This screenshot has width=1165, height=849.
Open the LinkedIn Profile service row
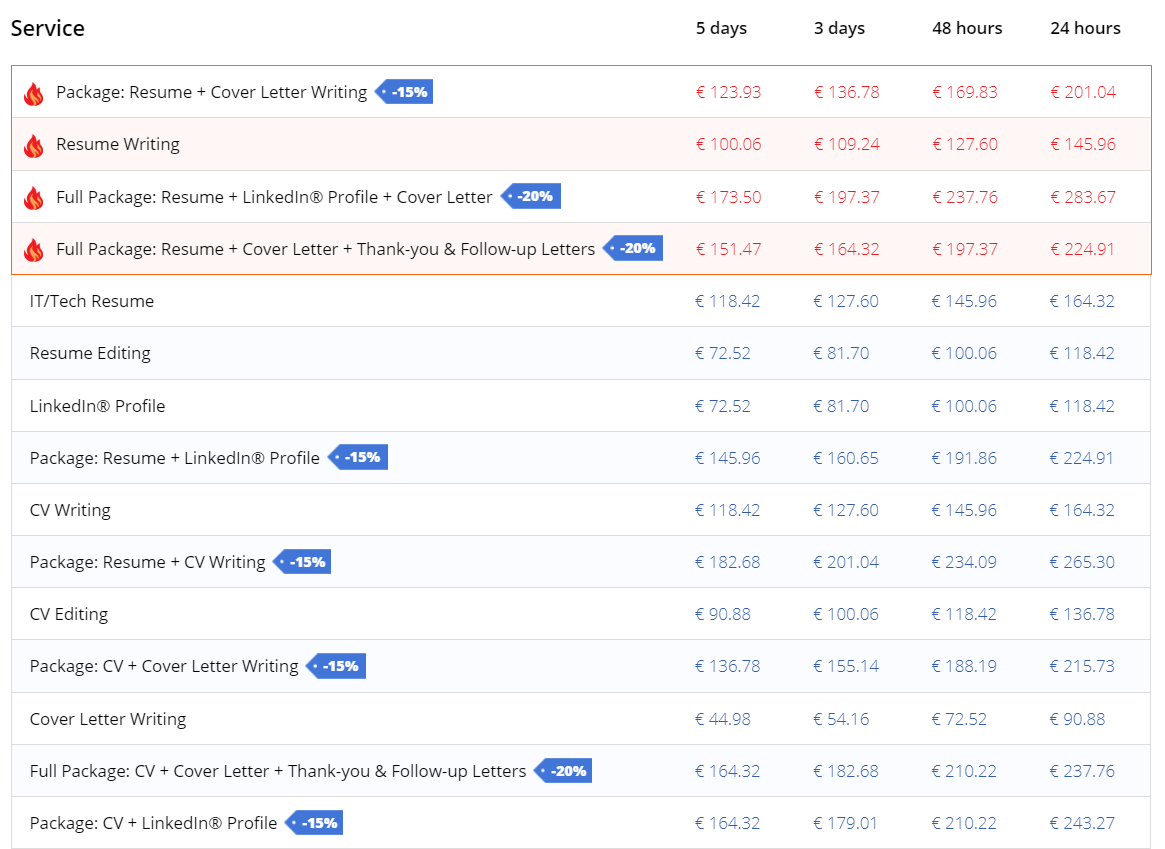click(x=97, y=406)
